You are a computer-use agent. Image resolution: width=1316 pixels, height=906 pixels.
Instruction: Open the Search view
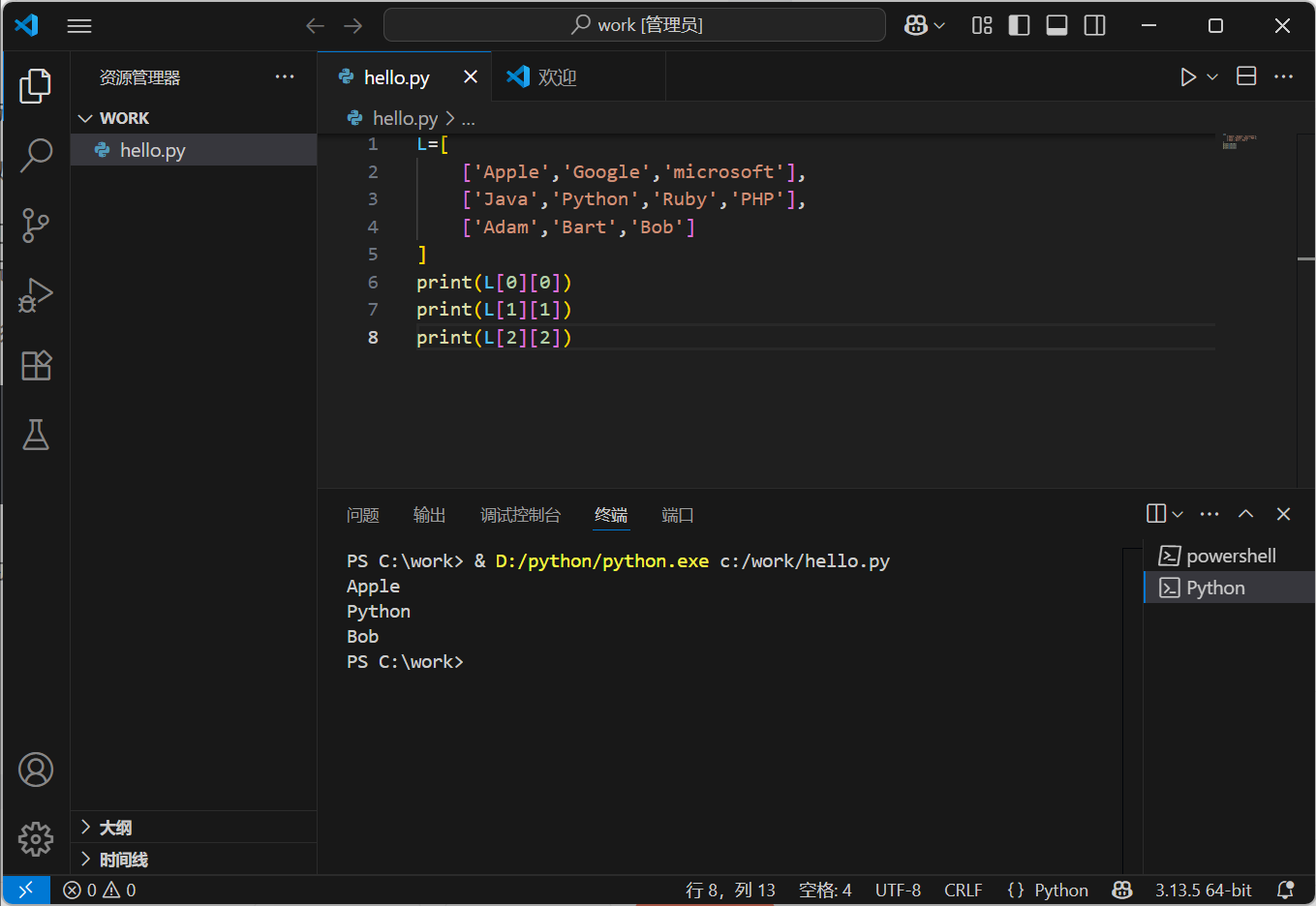pos(36,155)
